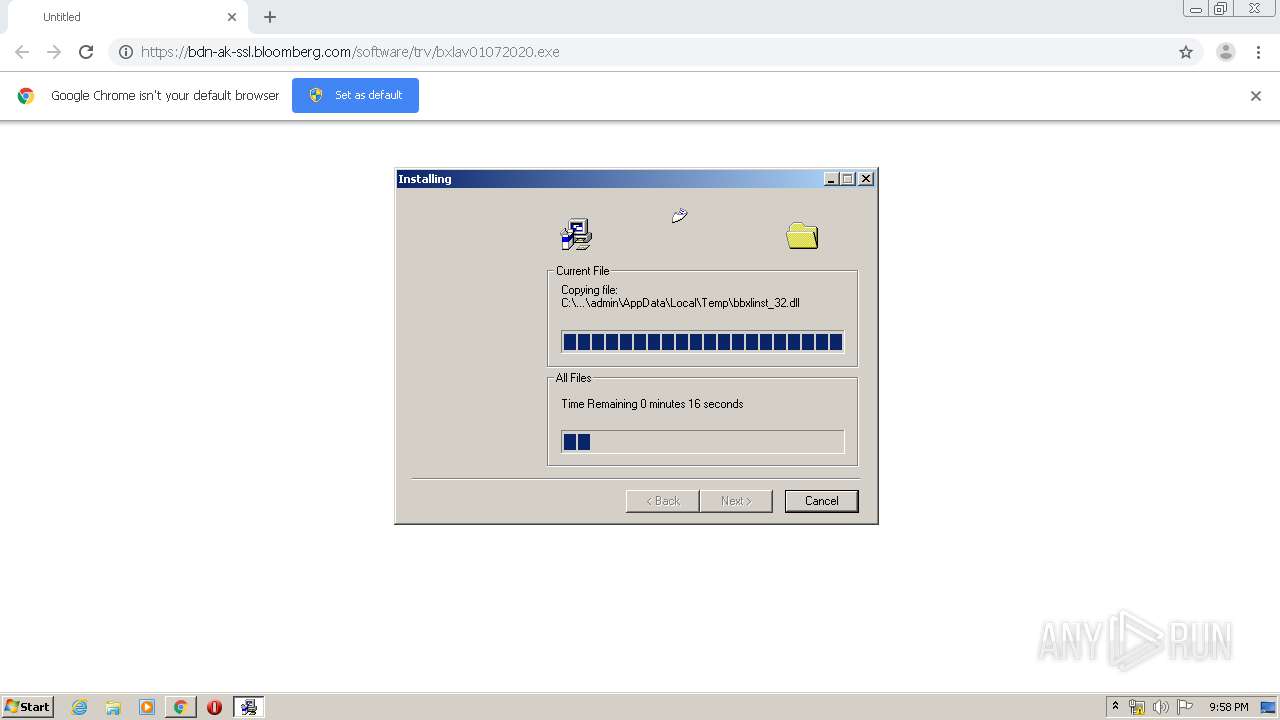The height and width of the screenshot is (720, 1280).
Task: Restore down the Chrome window
Action: 1221,9
